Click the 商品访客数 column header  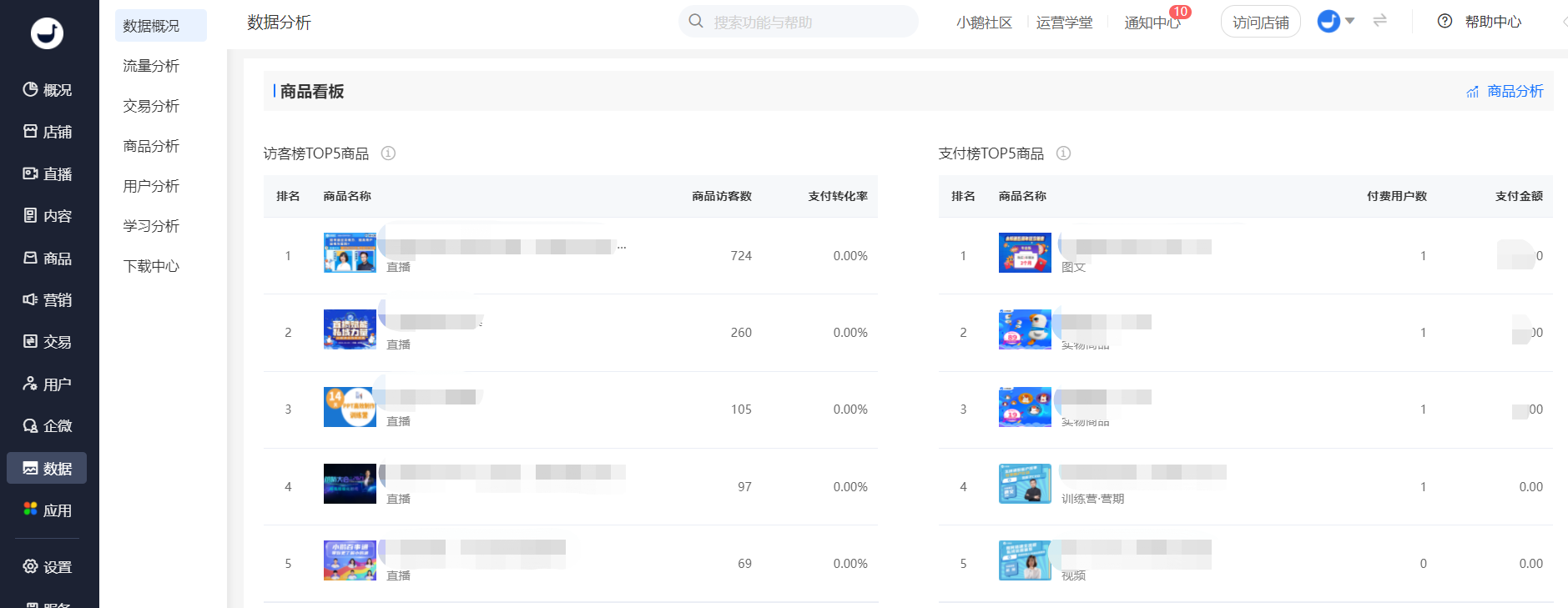[722, 196]
